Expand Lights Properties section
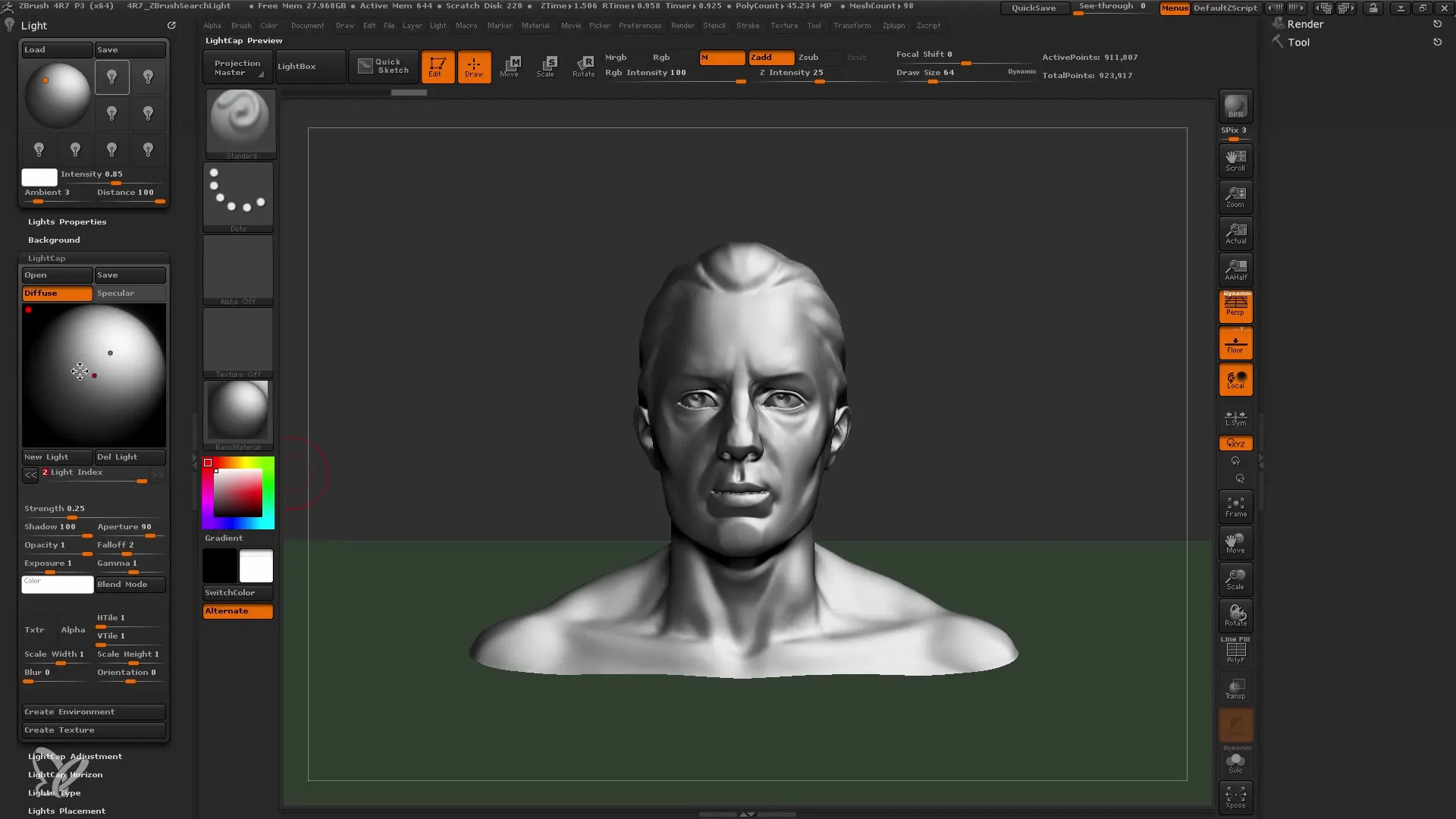 click(67, 221)
